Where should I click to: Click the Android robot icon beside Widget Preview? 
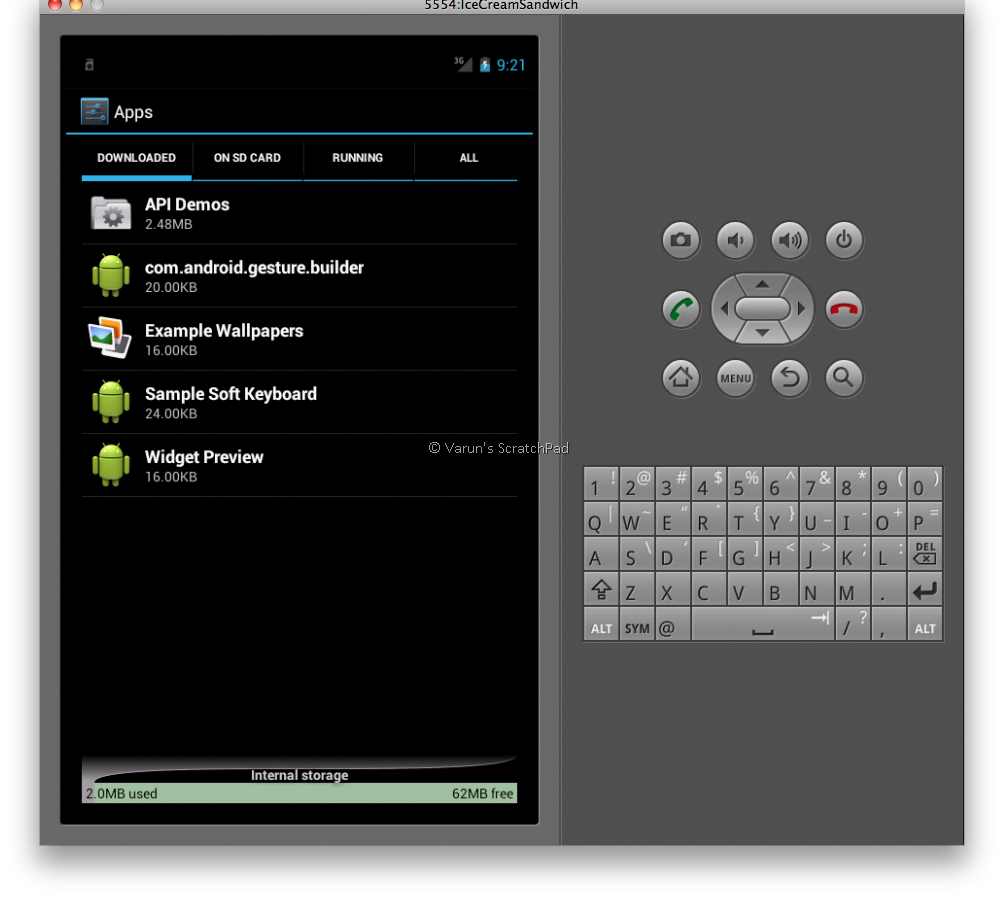tap(111, 465)
